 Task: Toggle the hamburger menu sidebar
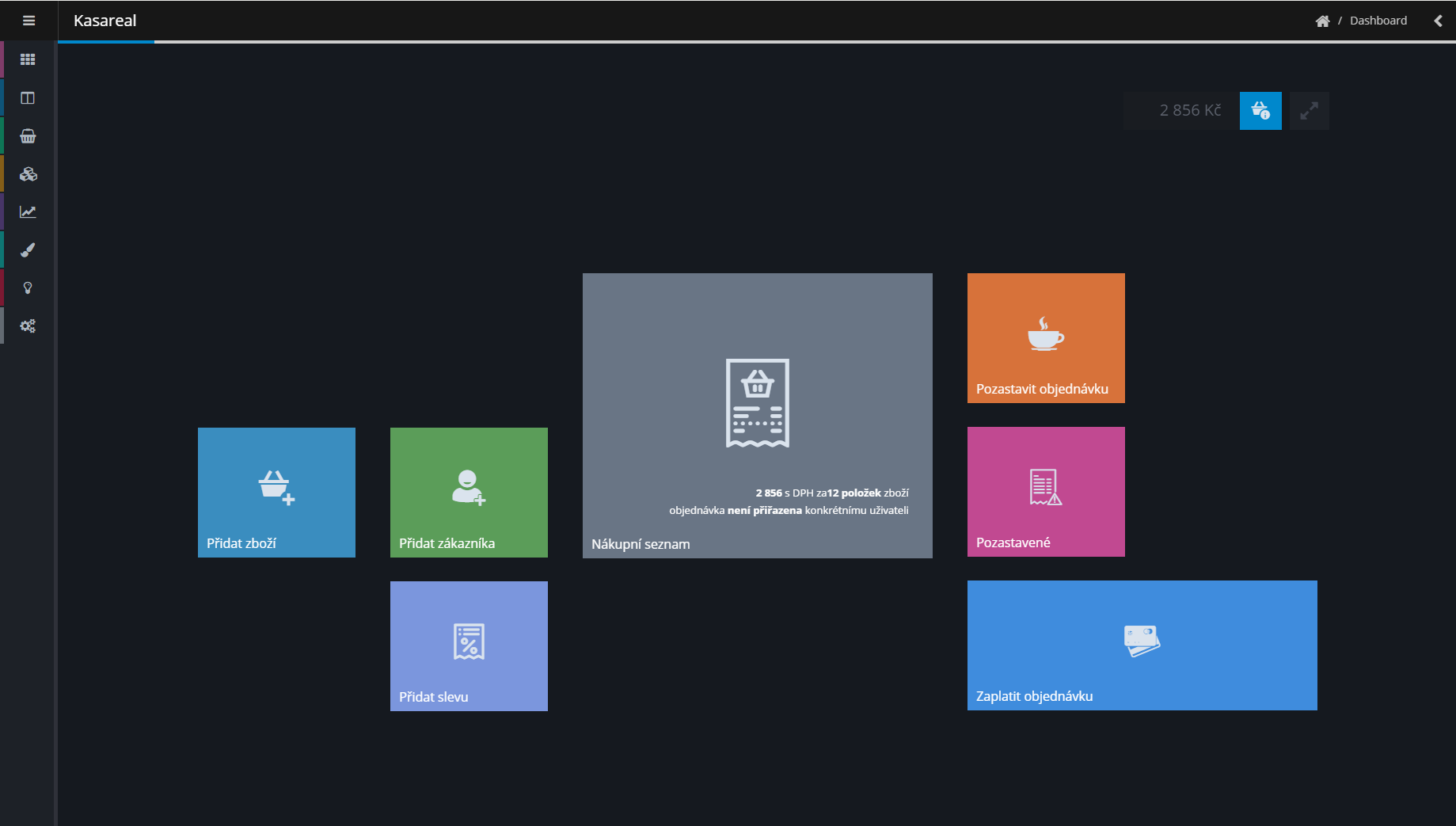coord(29,21)
